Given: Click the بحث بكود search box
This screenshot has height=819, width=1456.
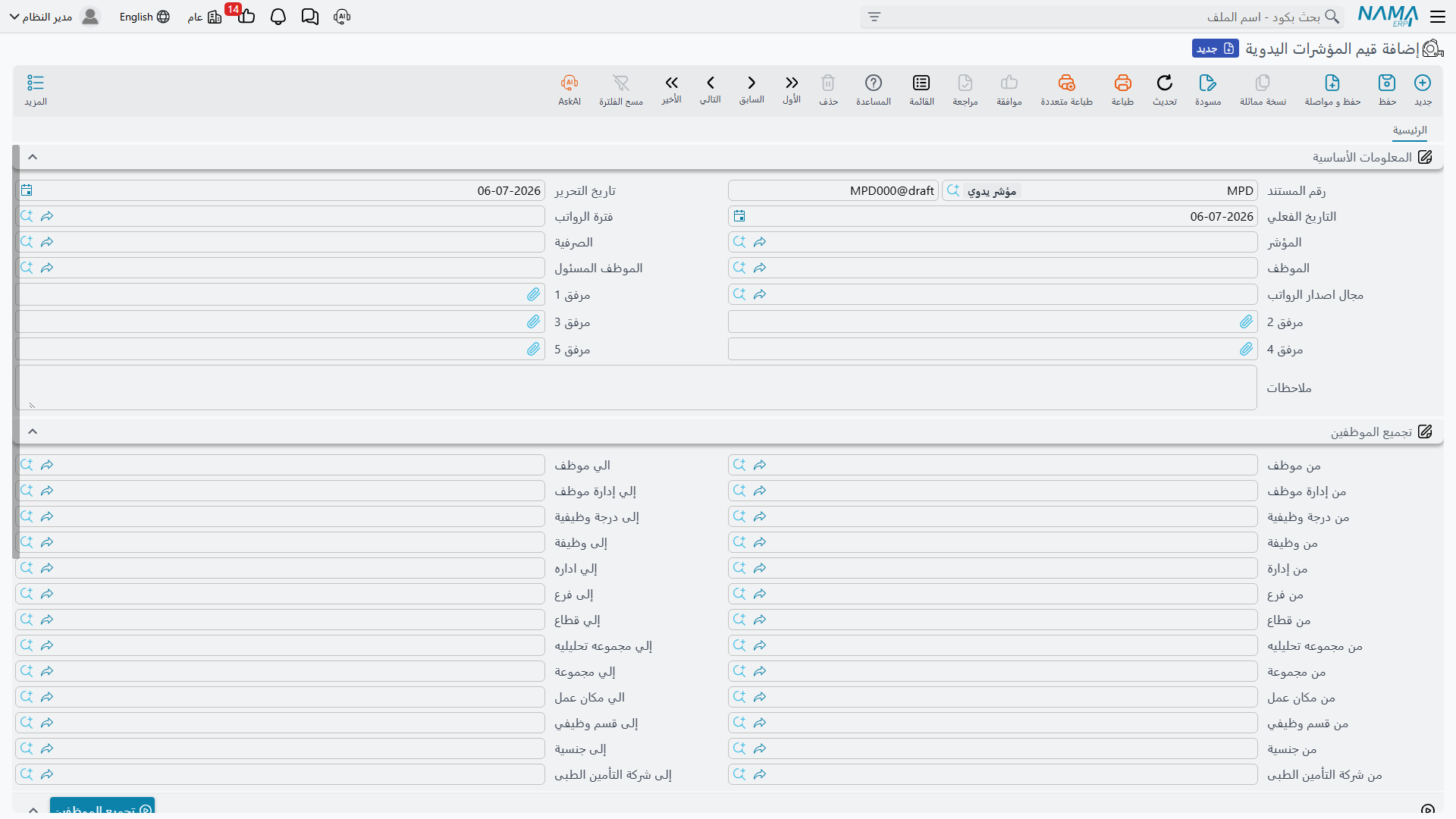Looking at the screenshot, I should click(1101, 17).
